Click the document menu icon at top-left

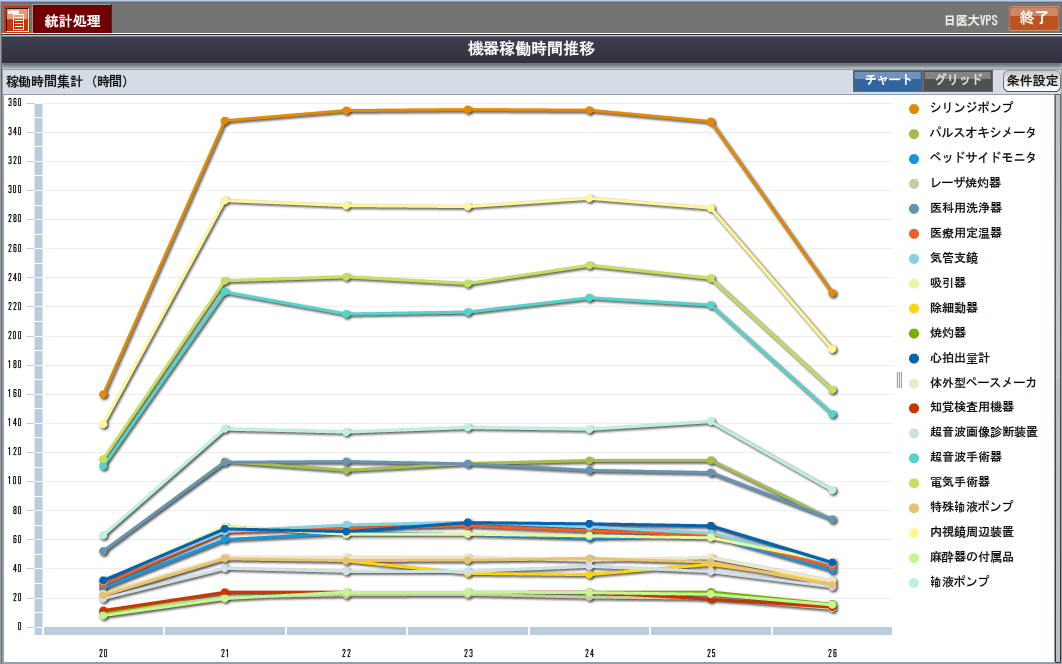(17, 19)
